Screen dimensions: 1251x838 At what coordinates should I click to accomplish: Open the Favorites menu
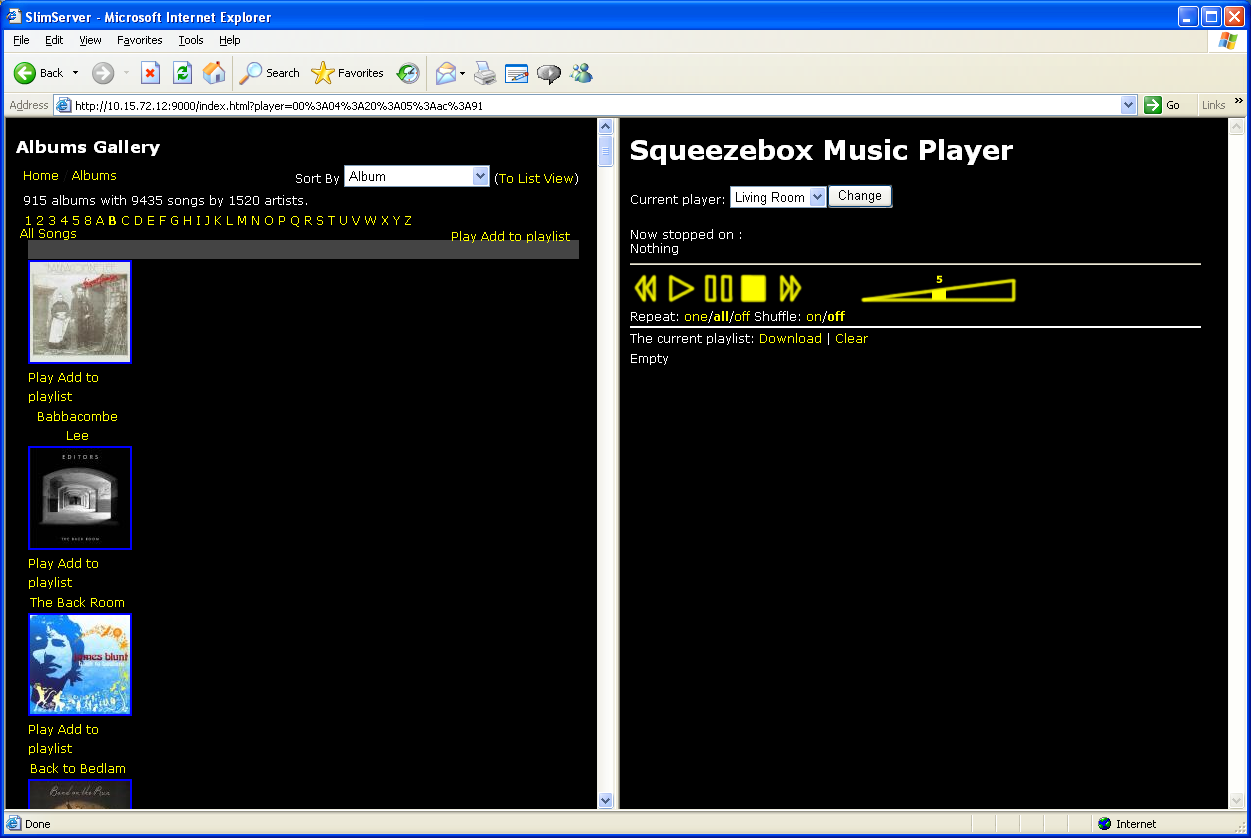click(139, 40)
